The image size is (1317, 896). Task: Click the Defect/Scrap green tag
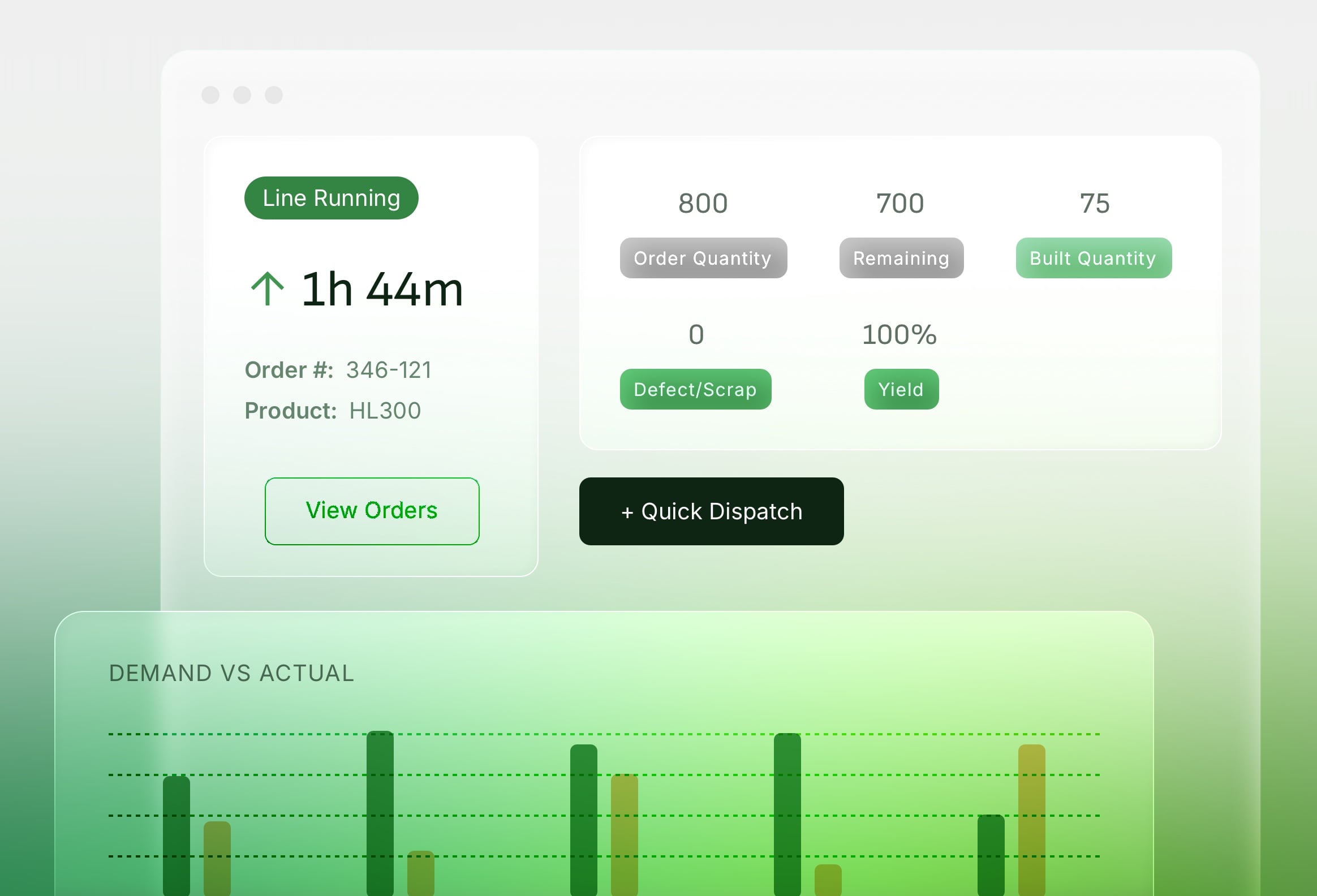pos(695,389)
